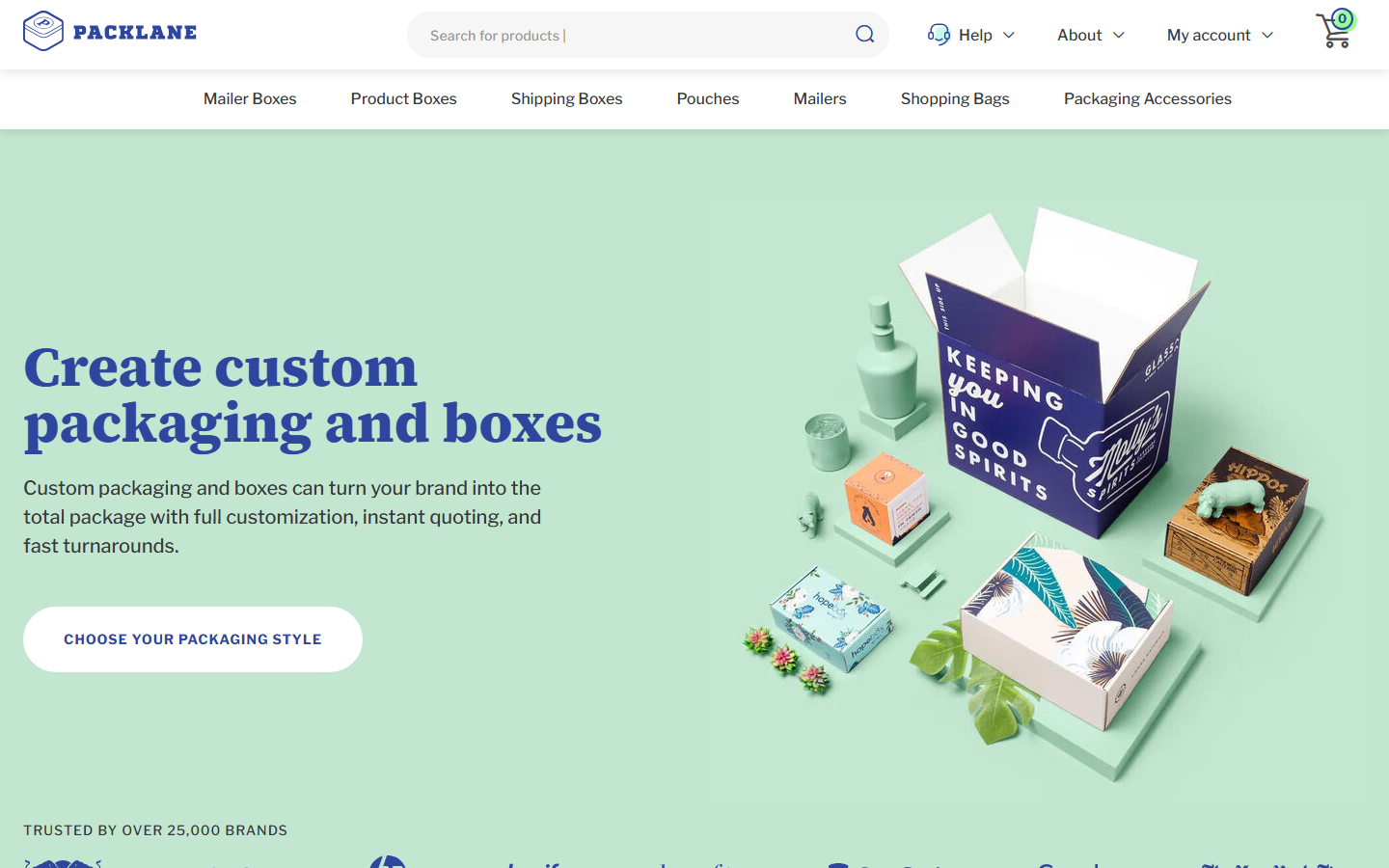
Task: Expand the My account dropdown chevron
Action: tap(1267, 35)
